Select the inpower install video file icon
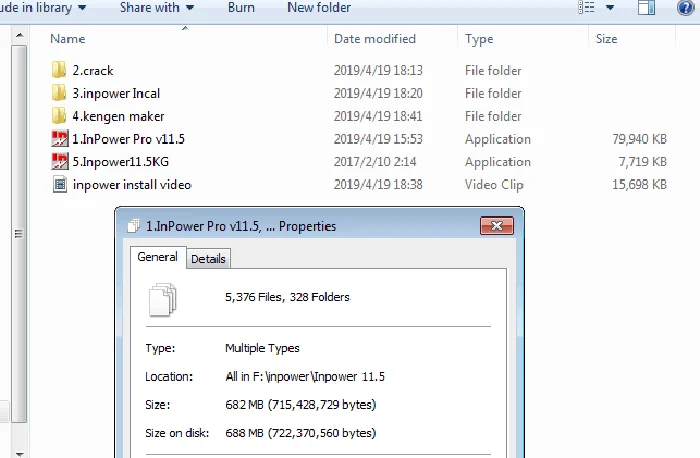Image resolution: width=700 pixels, height=458 pixels. coord(60,184)
